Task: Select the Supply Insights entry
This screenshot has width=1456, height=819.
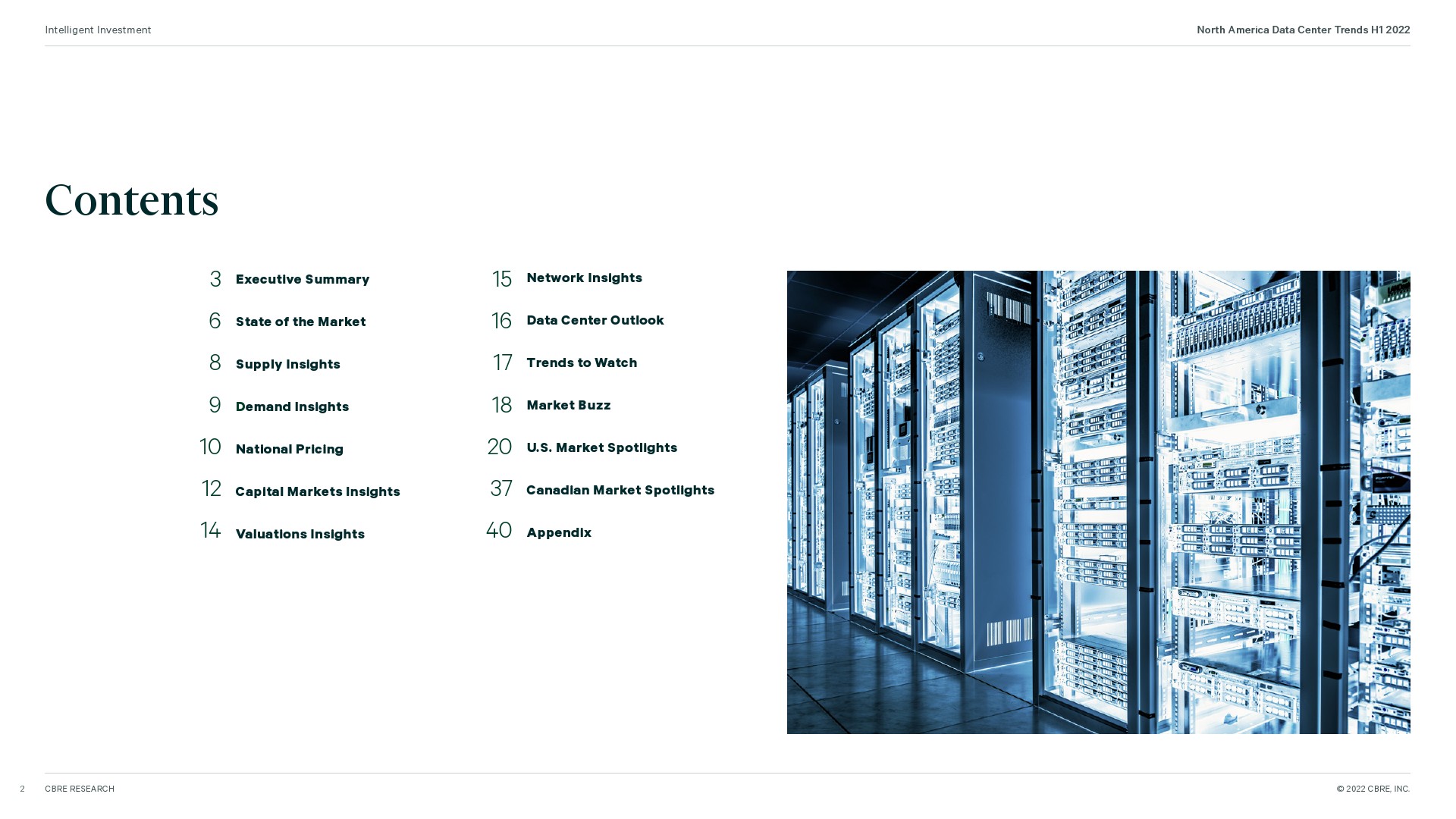Action: [x=287, y=364]
